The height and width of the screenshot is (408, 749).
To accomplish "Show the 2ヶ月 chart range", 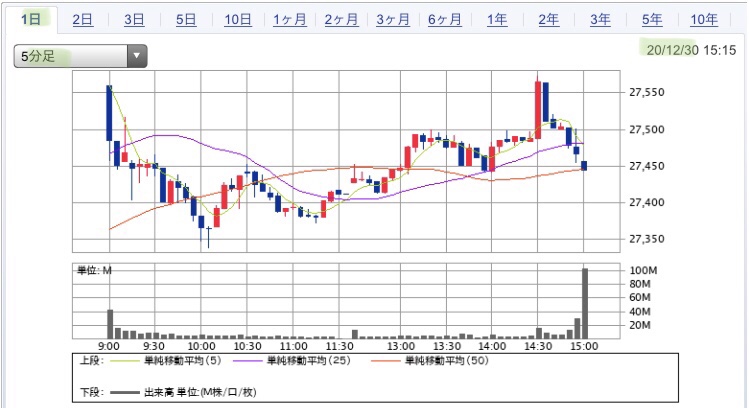I will [341, 20].
